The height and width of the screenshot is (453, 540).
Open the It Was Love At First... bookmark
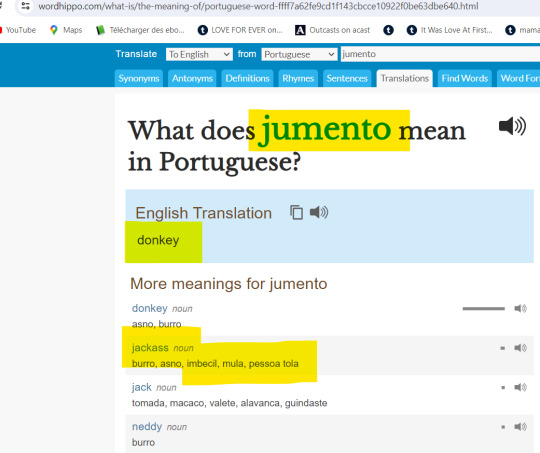pos(449,30)
